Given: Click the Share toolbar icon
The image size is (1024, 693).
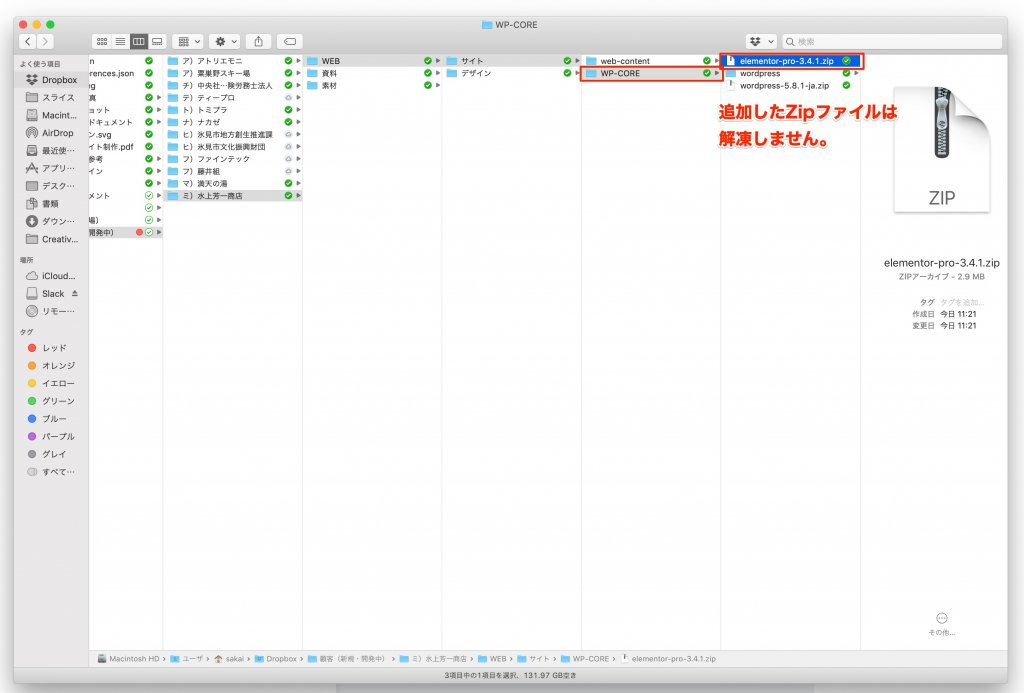Looking at the screenshot, I should 259,41.
